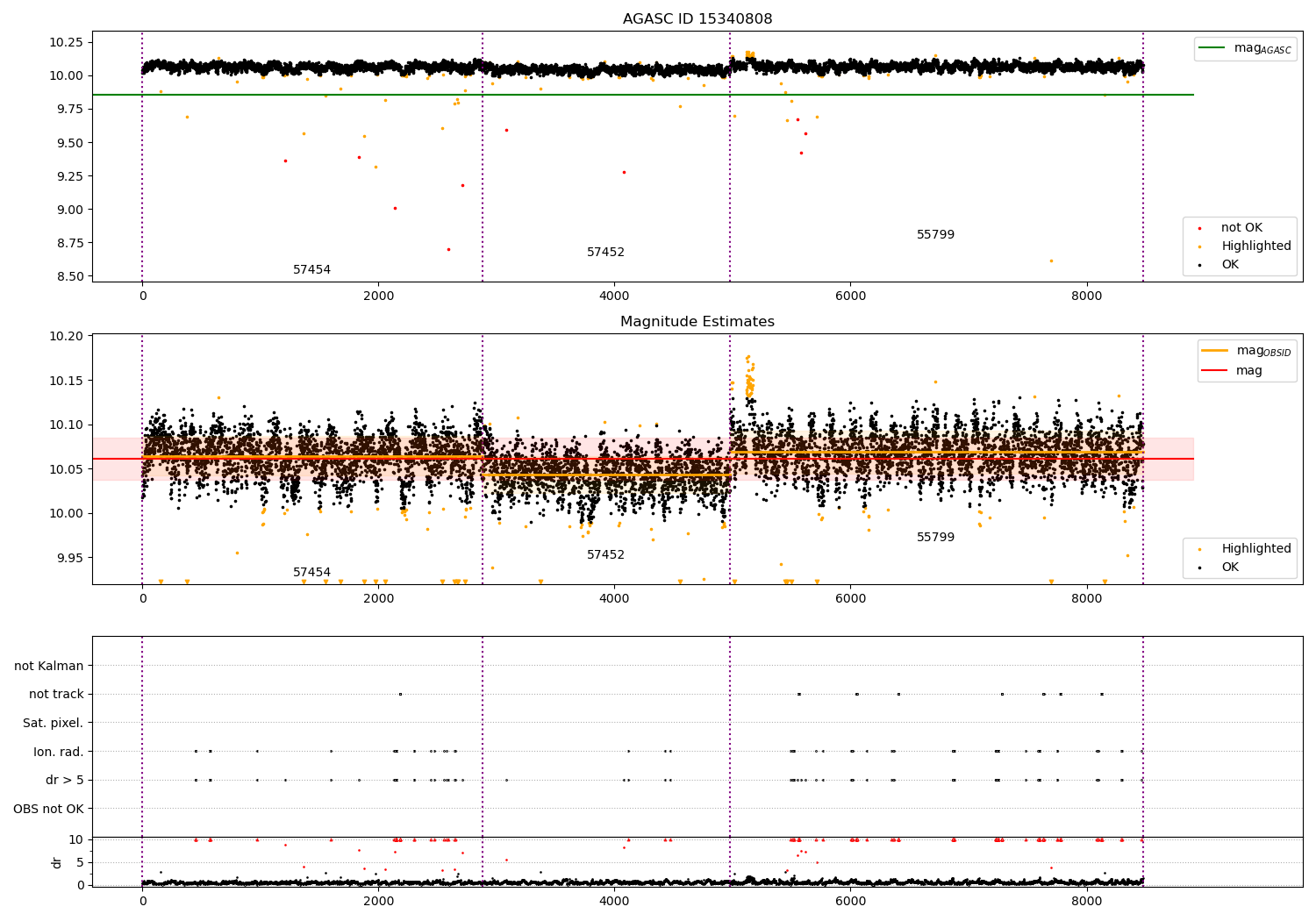Viewport: 1316px width, 921px height.
Task: Click the 'OBS not OK' axis label
Action: tap(48, 809)
